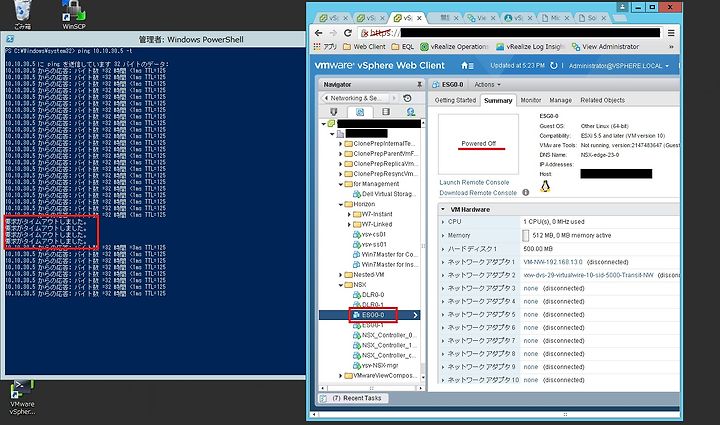Click the Navigator tree vertical scrollbar

423,248
